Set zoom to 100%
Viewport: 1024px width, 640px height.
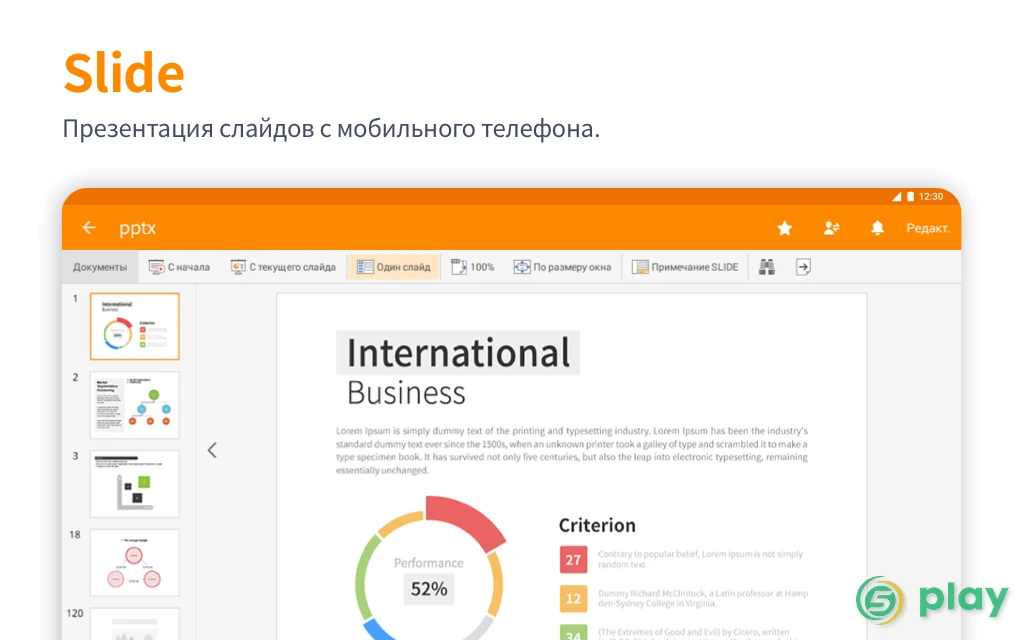pyautogui.click(x=473, y=267)
